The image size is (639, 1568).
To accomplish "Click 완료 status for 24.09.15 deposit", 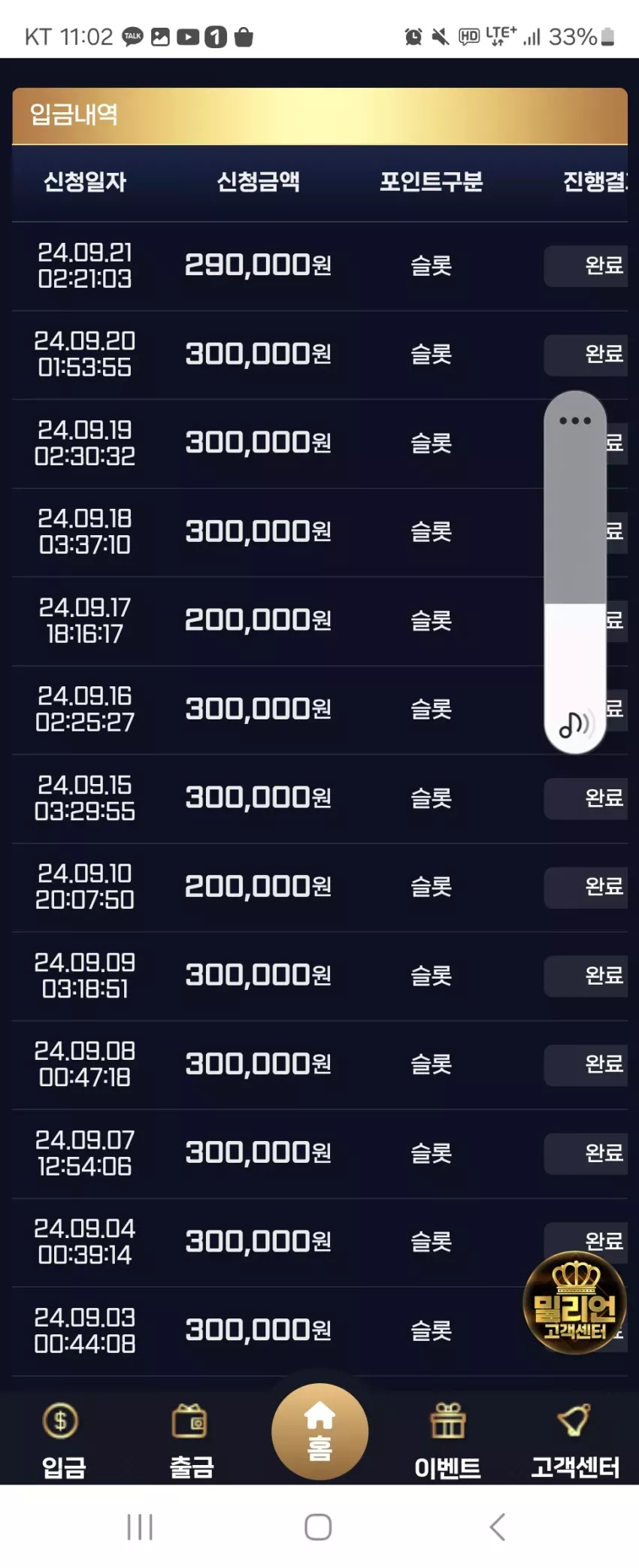I will tap(586, 798).
